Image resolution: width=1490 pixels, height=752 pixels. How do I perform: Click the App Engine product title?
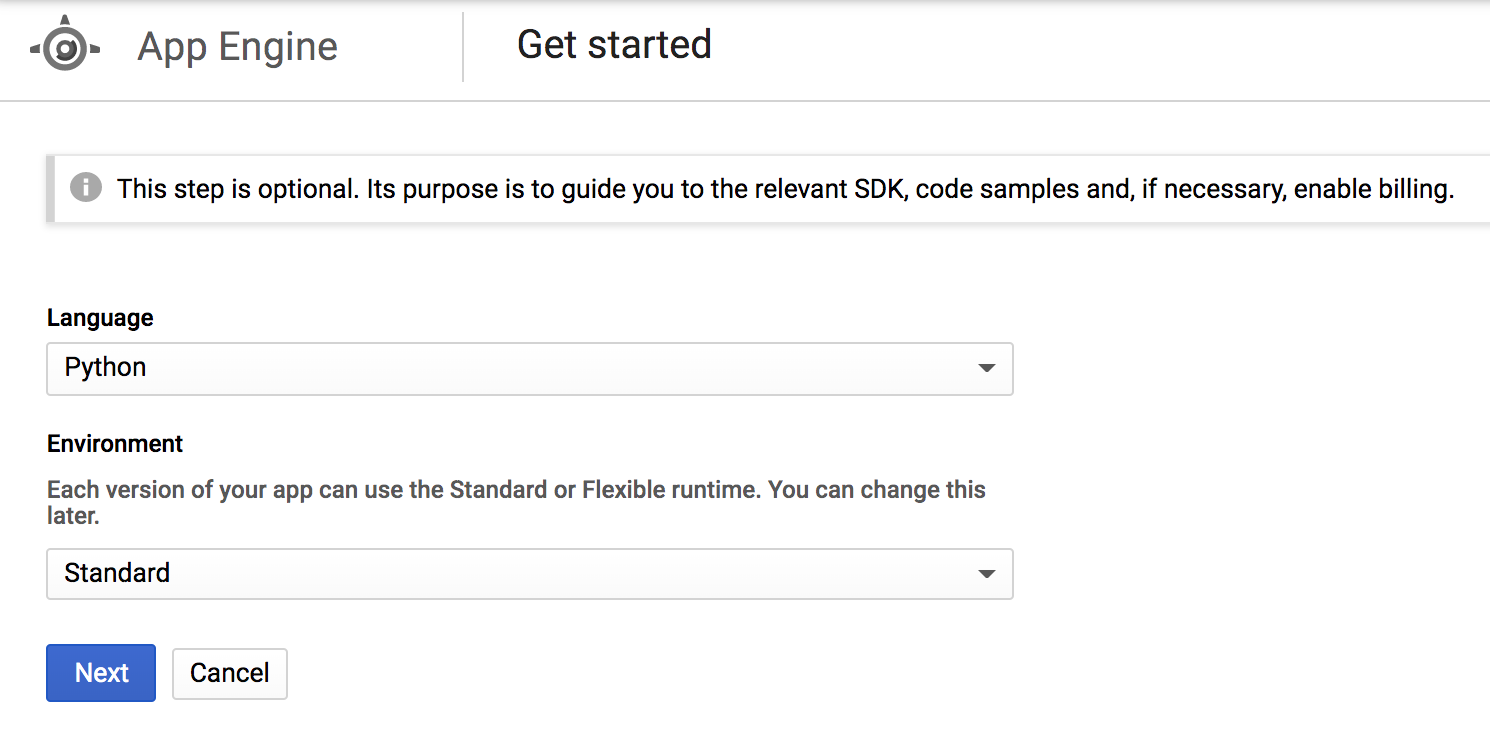pyautogui.click(x=237, y=48)
